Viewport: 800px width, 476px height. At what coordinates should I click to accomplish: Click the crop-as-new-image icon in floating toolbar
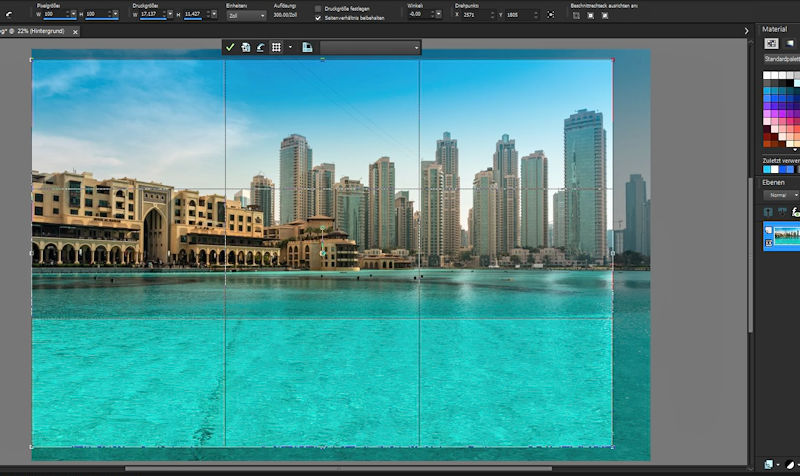[x=245, y=47]
